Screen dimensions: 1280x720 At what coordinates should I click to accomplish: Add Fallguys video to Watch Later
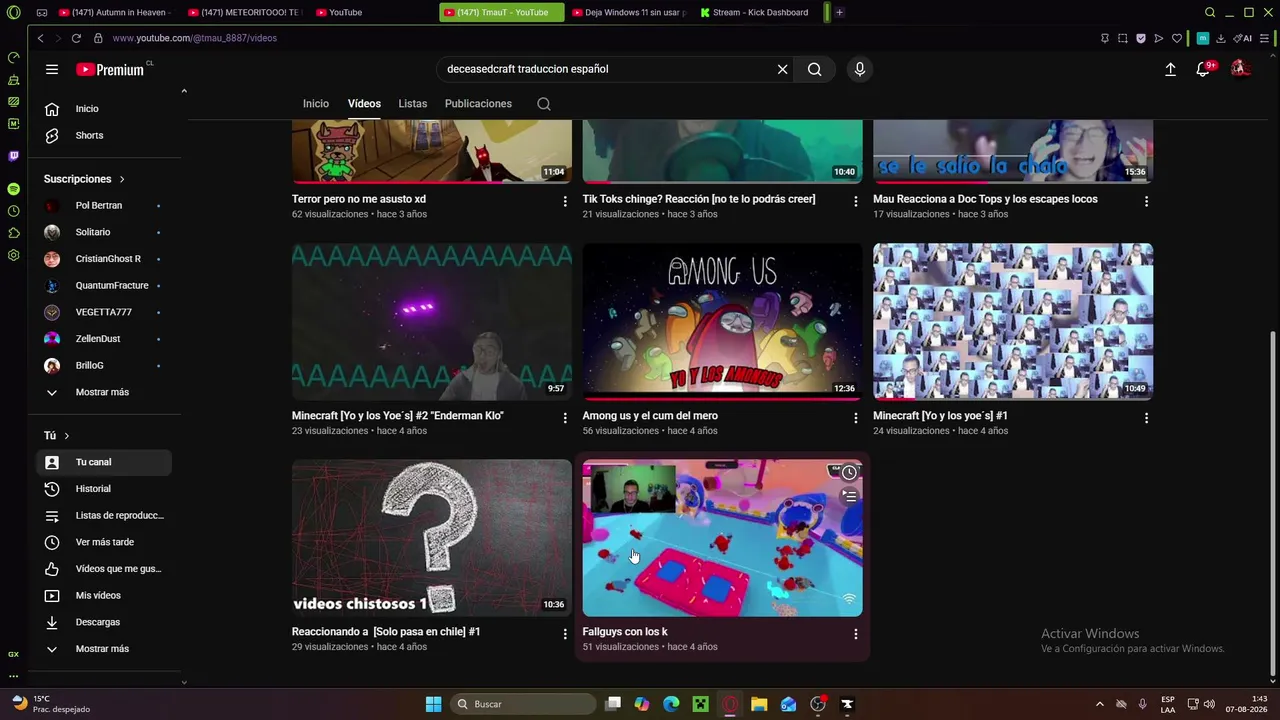point(849,472)
